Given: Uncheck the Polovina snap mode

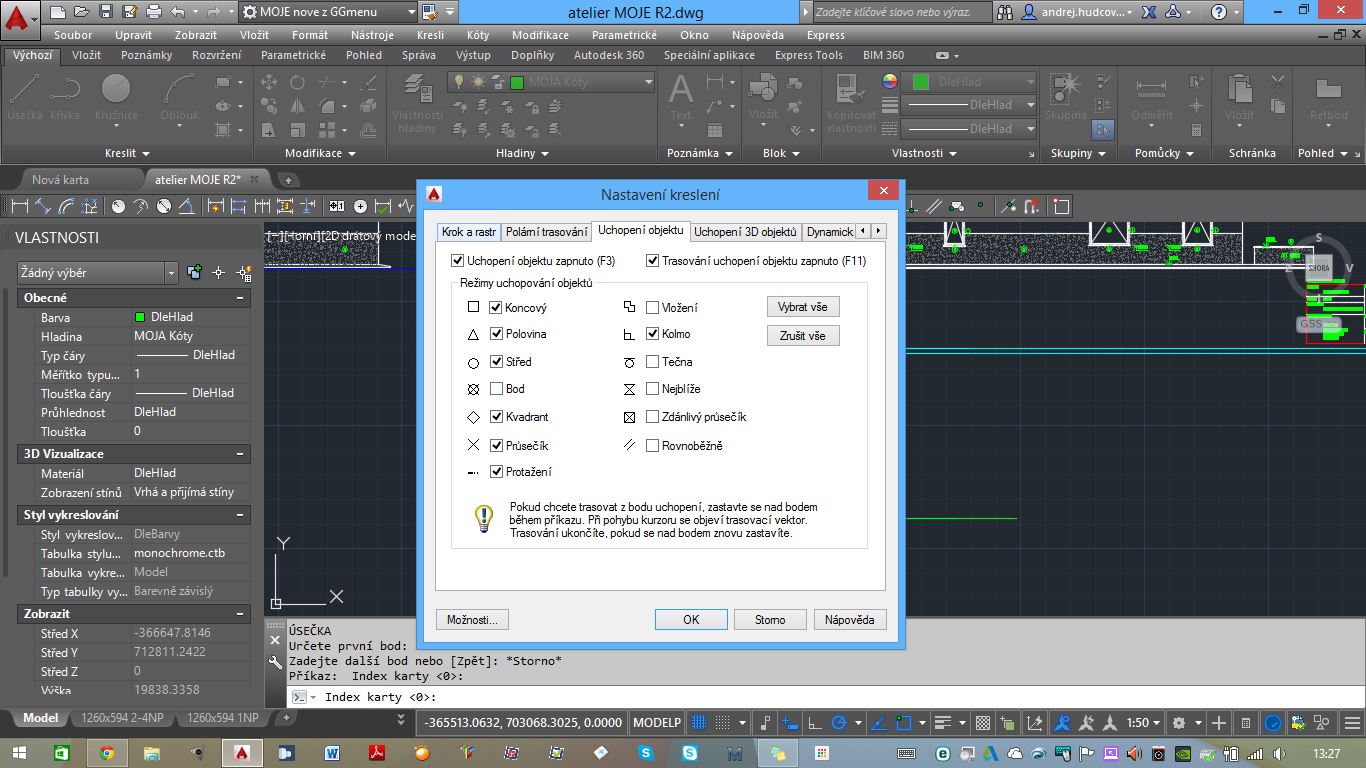Looking at the screenshot, I should tap(496, 334).
